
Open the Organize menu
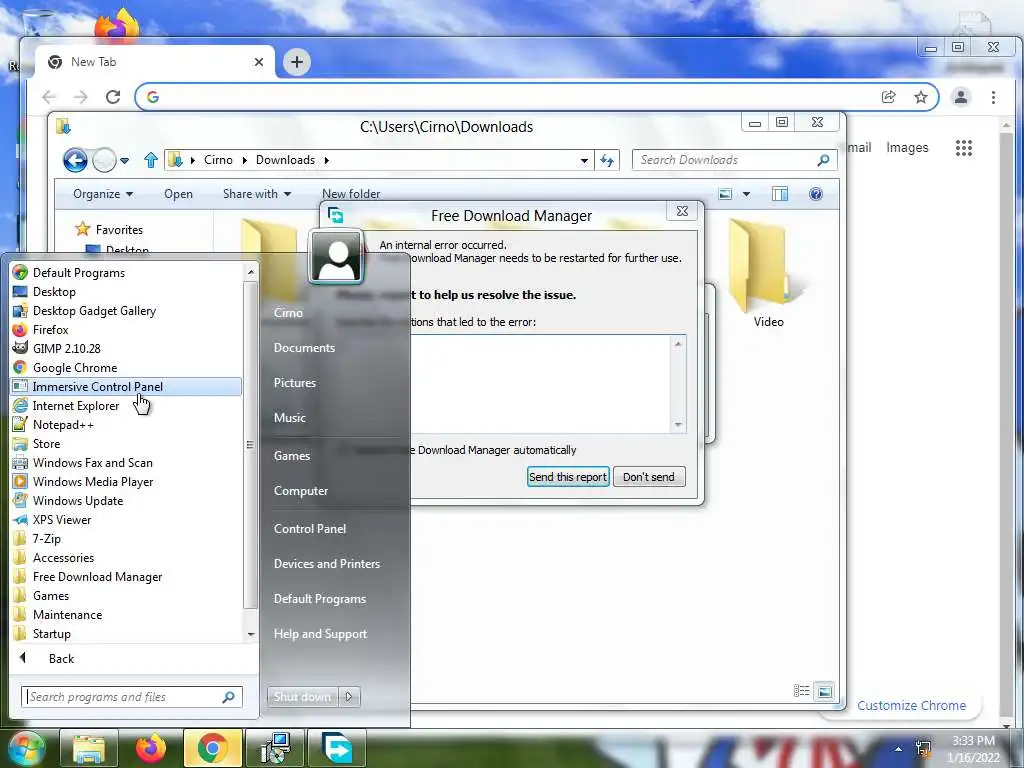pyautogui.click(x=103, y=194)
